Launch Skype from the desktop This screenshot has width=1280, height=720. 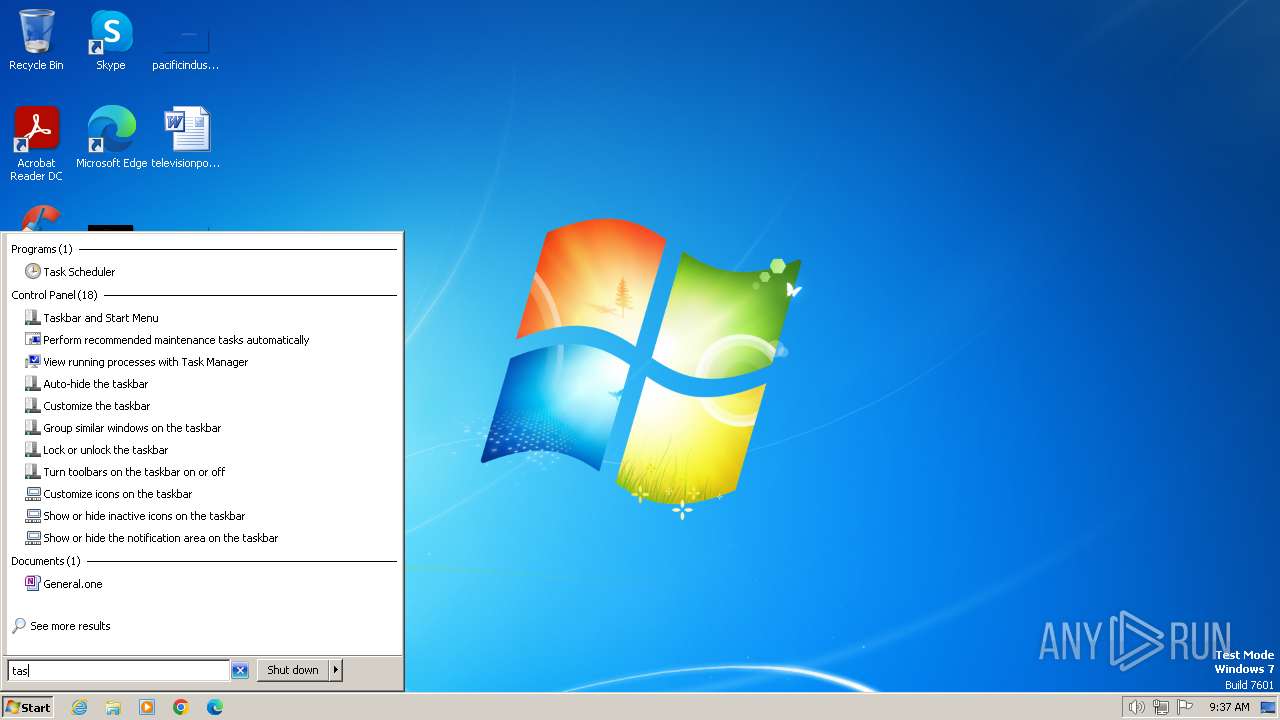tap(110, 40)
